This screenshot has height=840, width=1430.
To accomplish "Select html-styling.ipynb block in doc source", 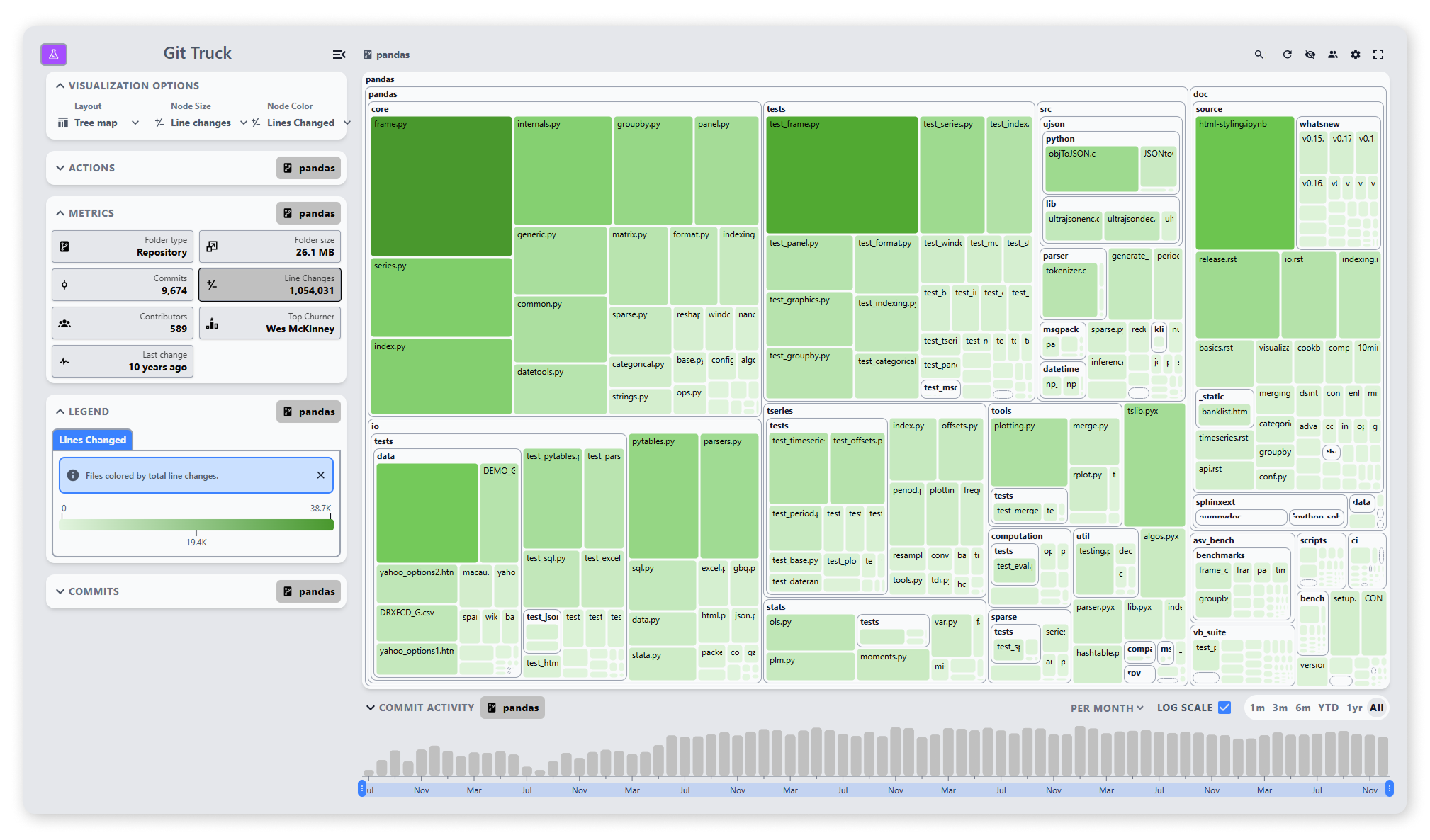I will click(x=1244, y=183).
